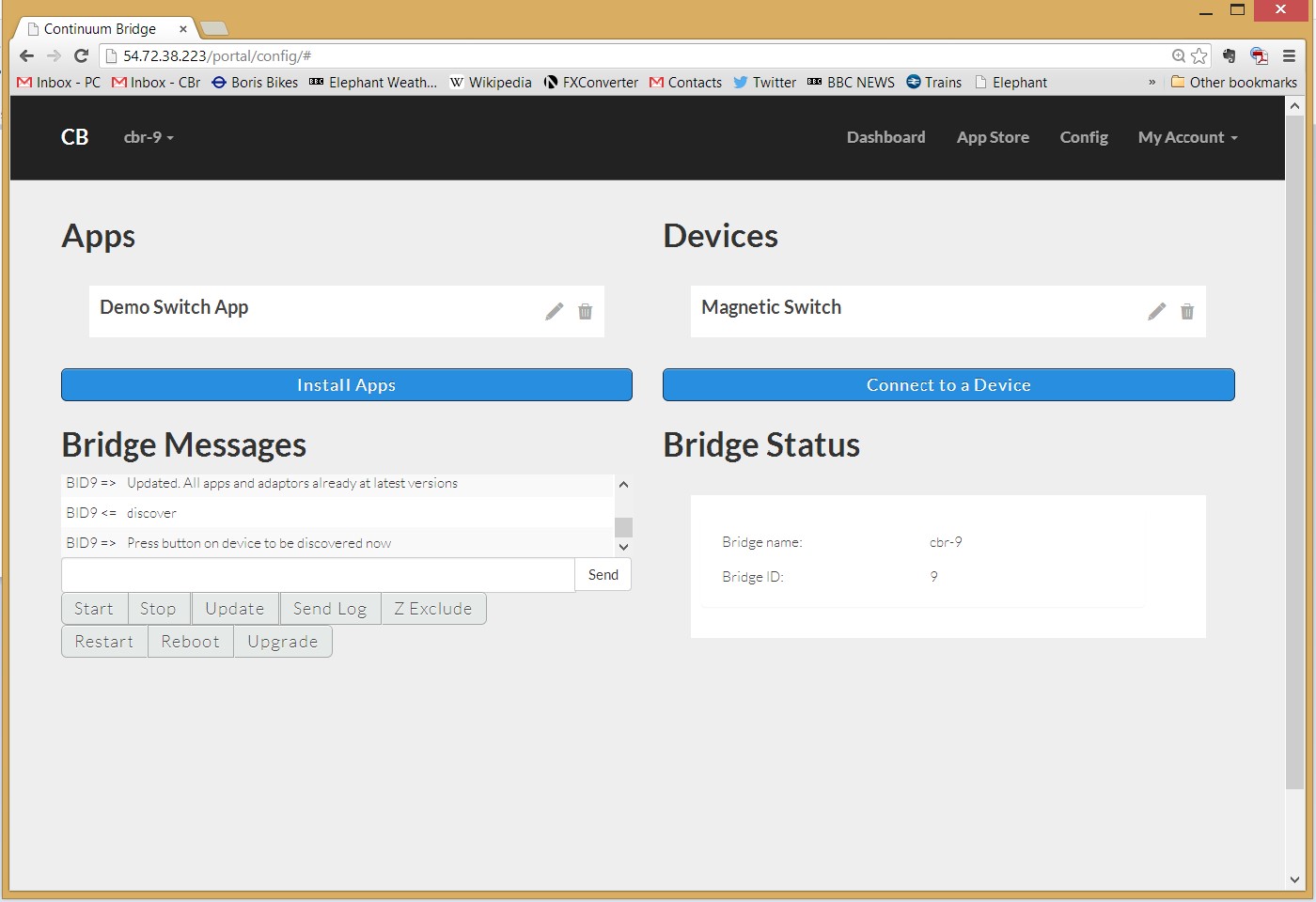Open Inbox - CBr bookmark
Image resolution: width=1316 pixels, height=902 pixels.
(x=156, y=82)
